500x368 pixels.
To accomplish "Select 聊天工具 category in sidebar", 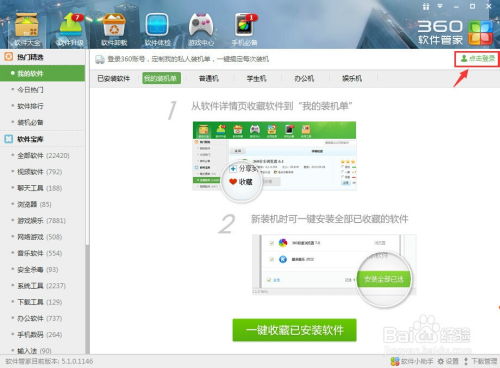I will tap(39, 188).
